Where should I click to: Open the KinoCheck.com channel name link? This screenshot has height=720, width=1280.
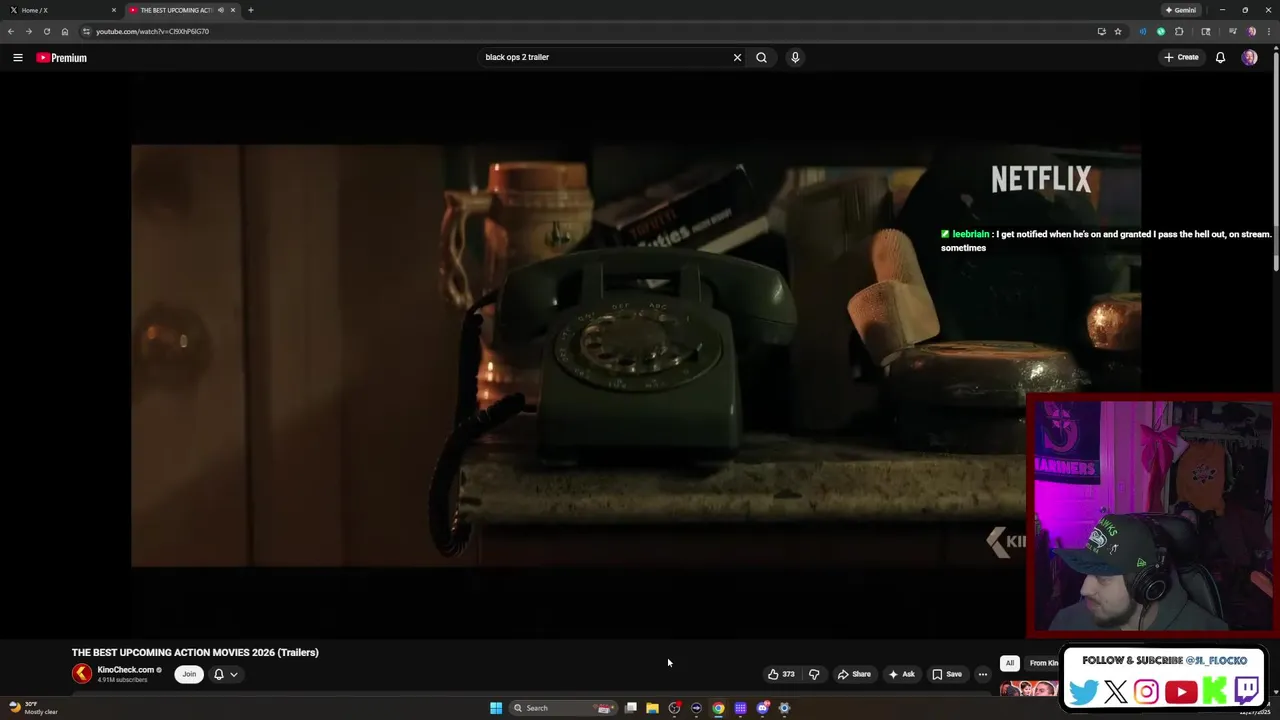[x=125, y=670]
